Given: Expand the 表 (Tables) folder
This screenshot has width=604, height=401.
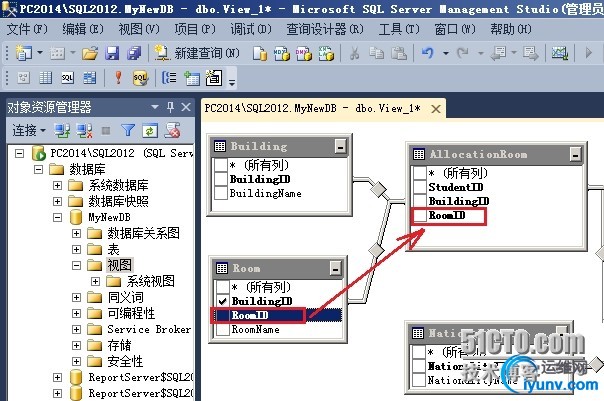Looking at the screenshot, I should 76,249.
